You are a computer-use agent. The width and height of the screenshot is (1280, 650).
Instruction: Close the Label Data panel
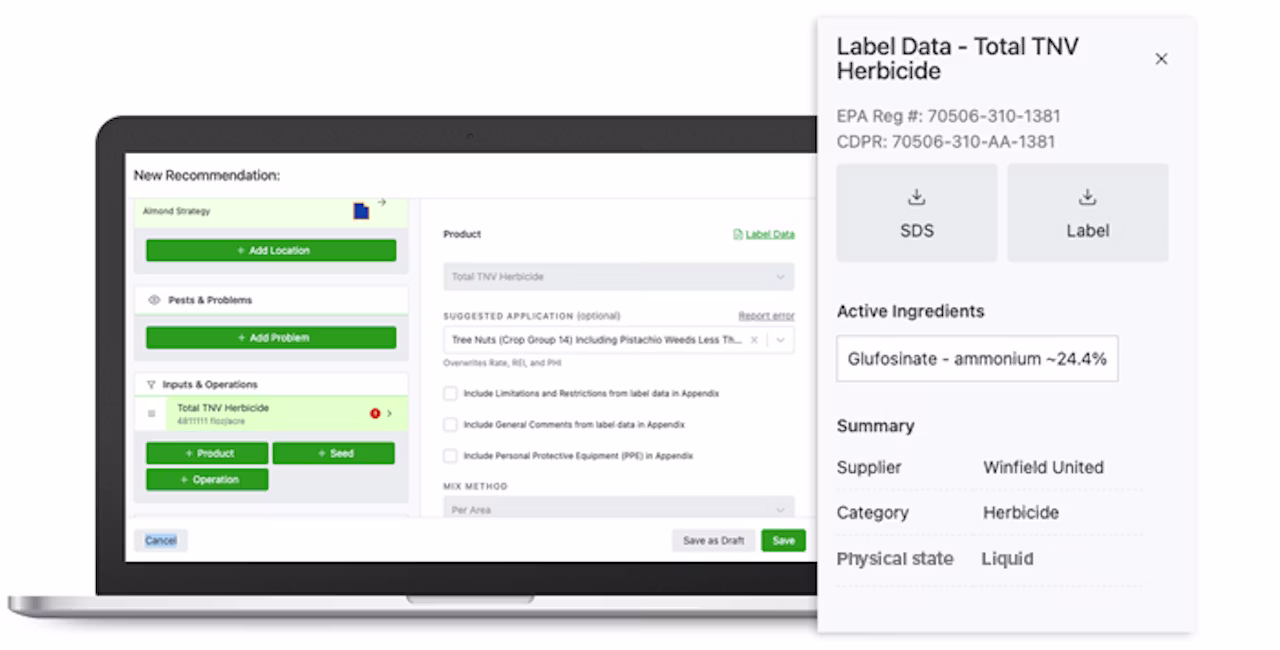[1161, 59]
